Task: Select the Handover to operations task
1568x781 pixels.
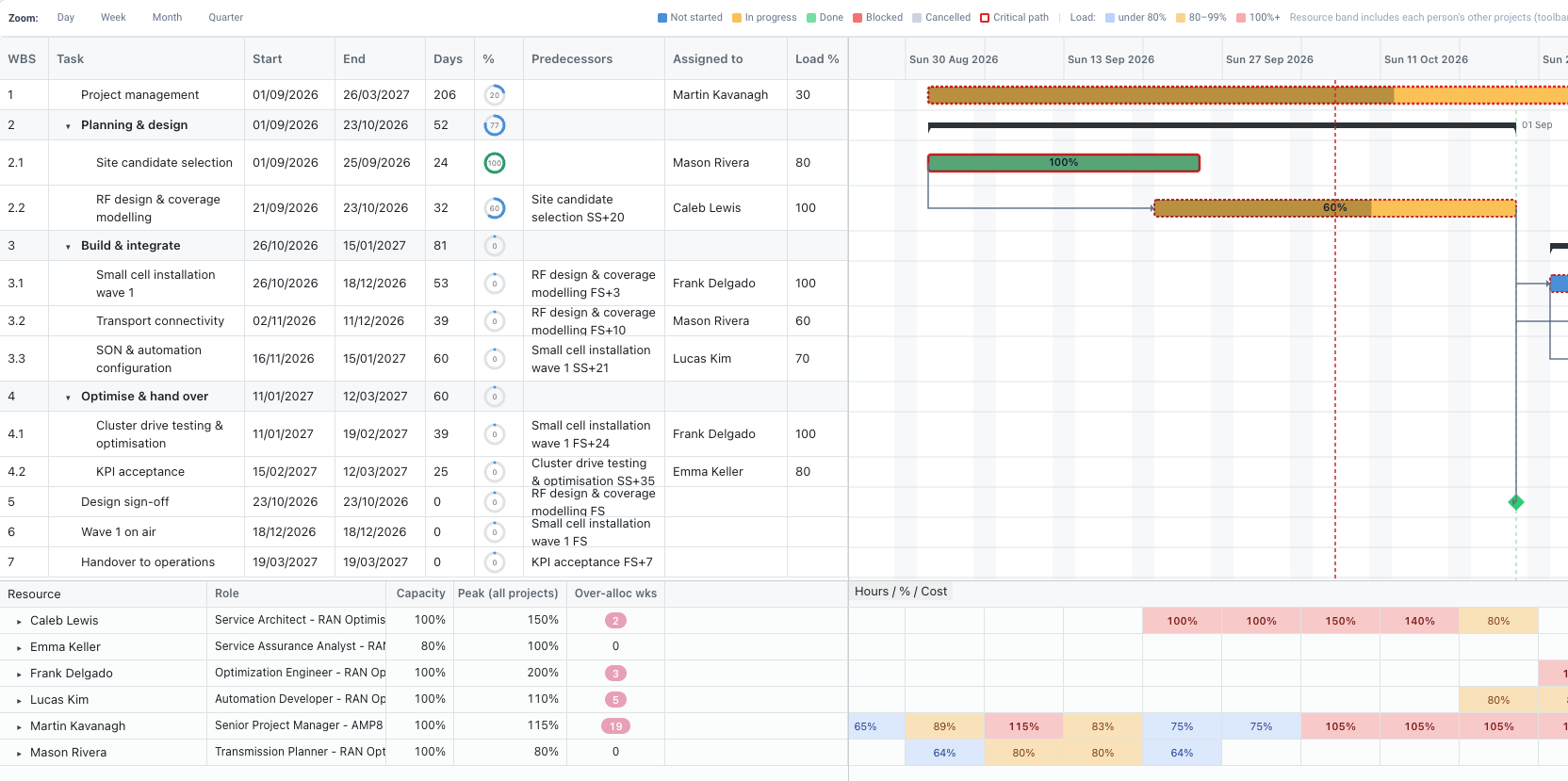Action: (148, 562)
